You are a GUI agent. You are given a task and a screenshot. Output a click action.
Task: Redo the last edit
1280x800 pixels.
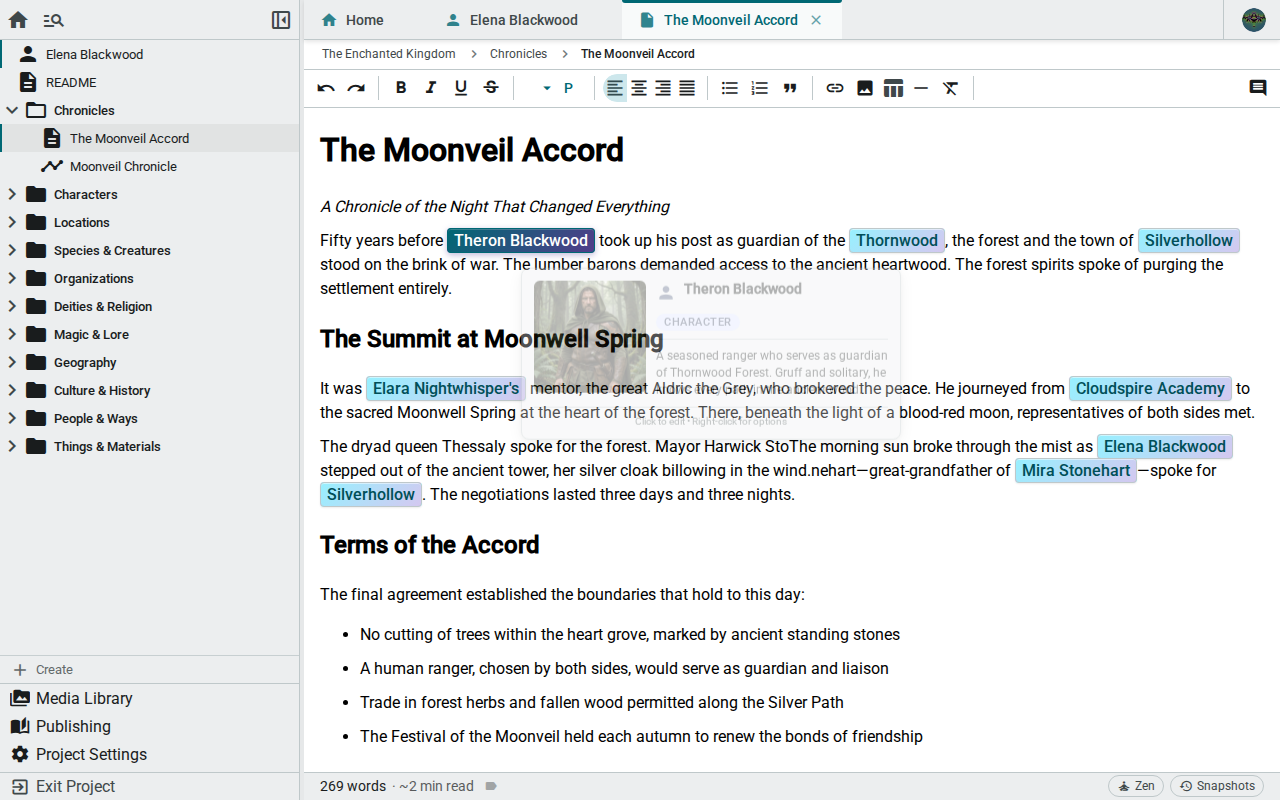(356, 88)
